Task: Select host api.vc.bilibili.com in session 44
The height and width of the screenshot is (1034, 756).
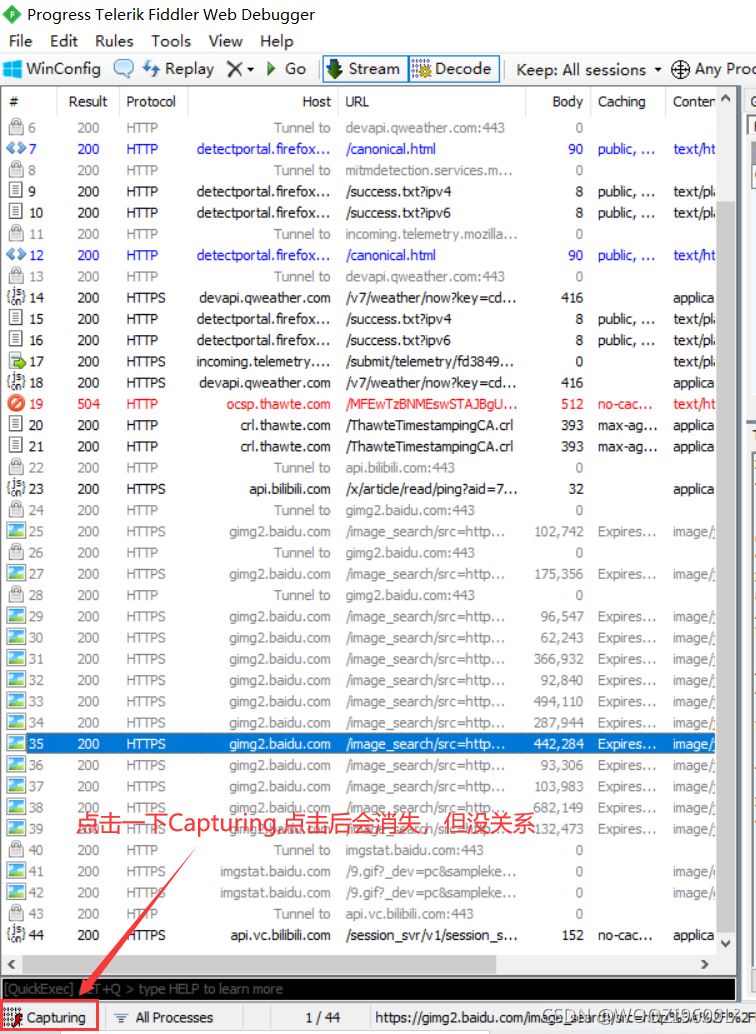Action: click(280, 934)
